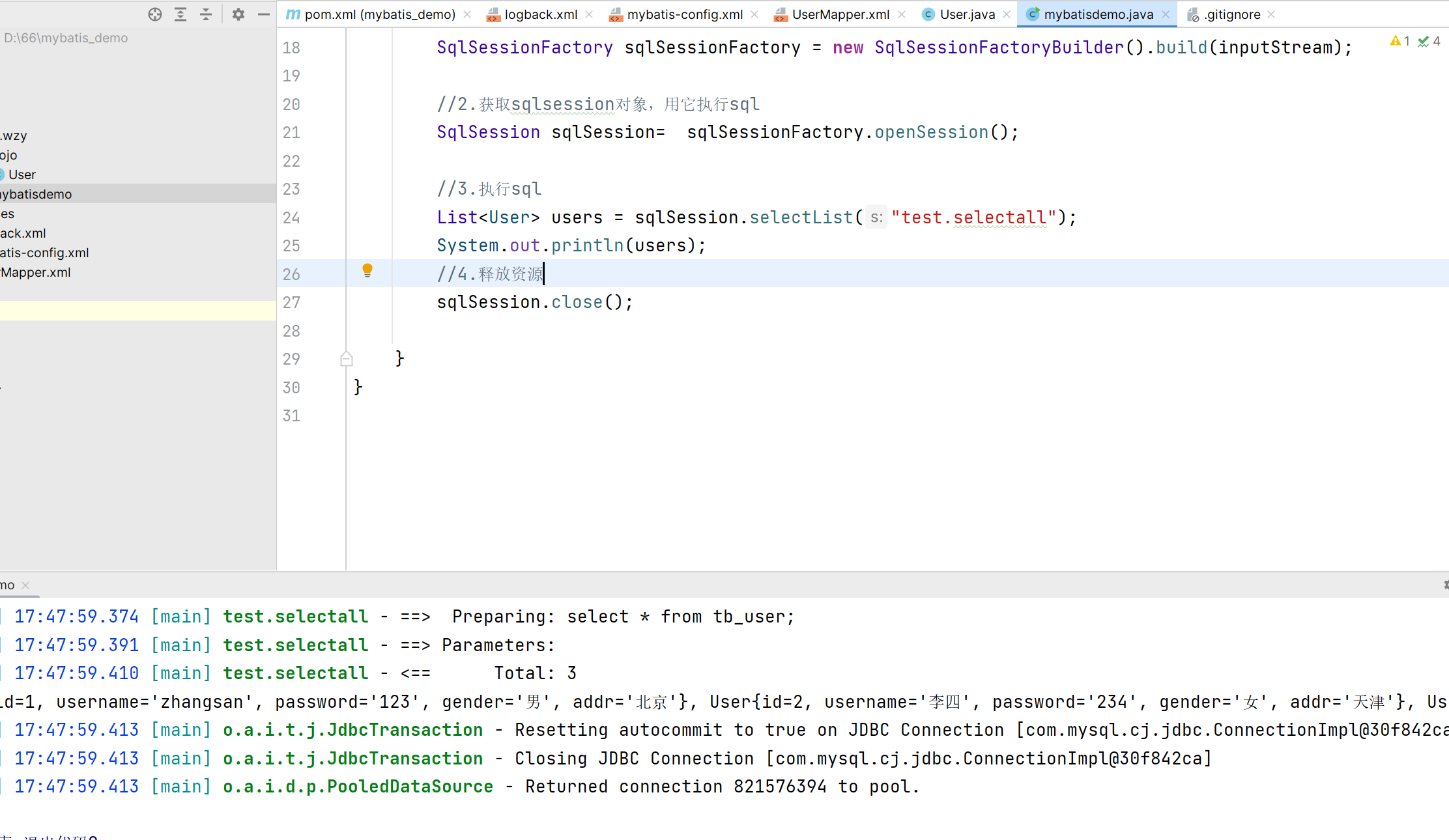This screenshot has height=840, width=1449.
Task: Close the logback.xml tab
Action: tap(589, 14)
